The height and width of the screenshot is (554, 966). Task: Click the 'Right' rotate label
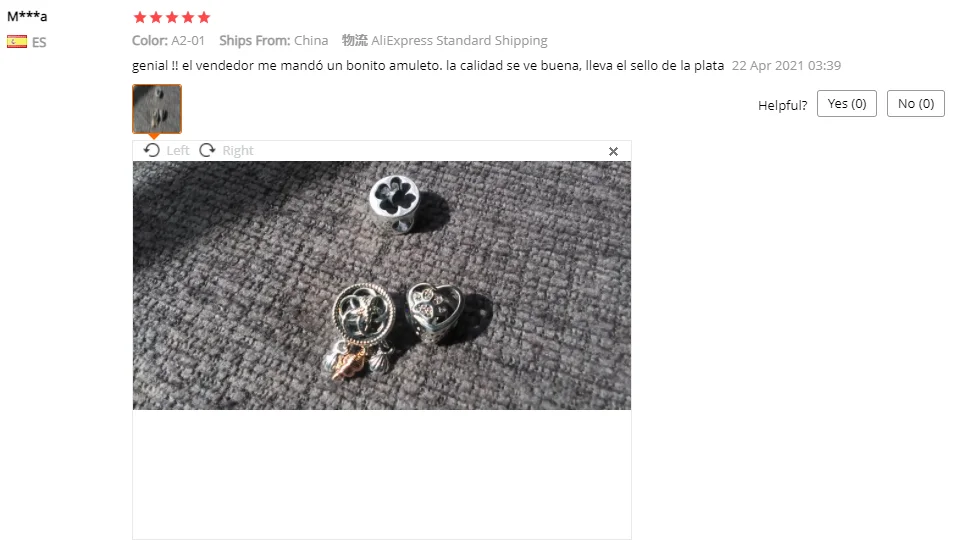[238, 150]
